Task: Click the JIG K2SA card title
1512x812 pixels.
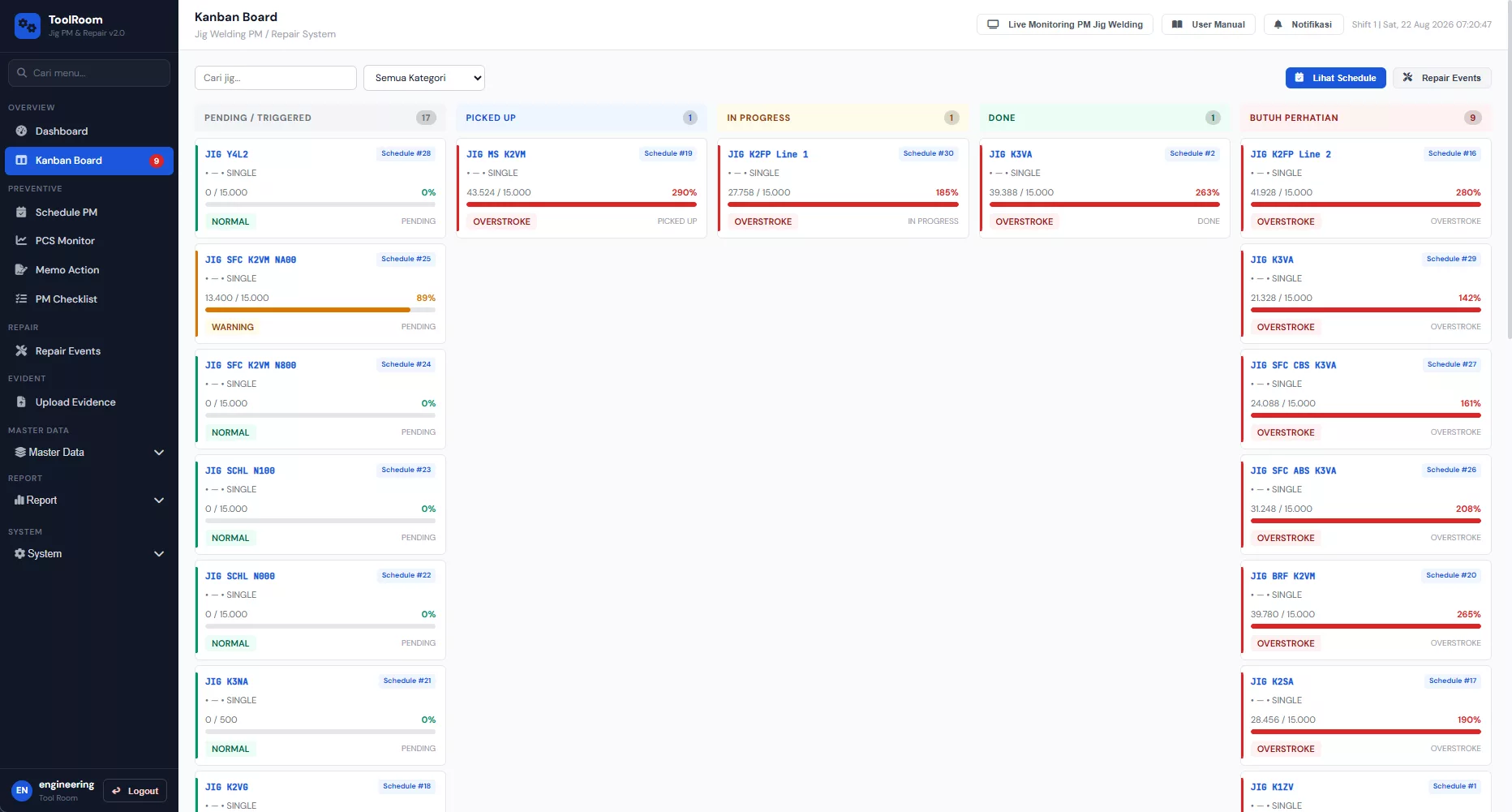Action: (1273, 681)
